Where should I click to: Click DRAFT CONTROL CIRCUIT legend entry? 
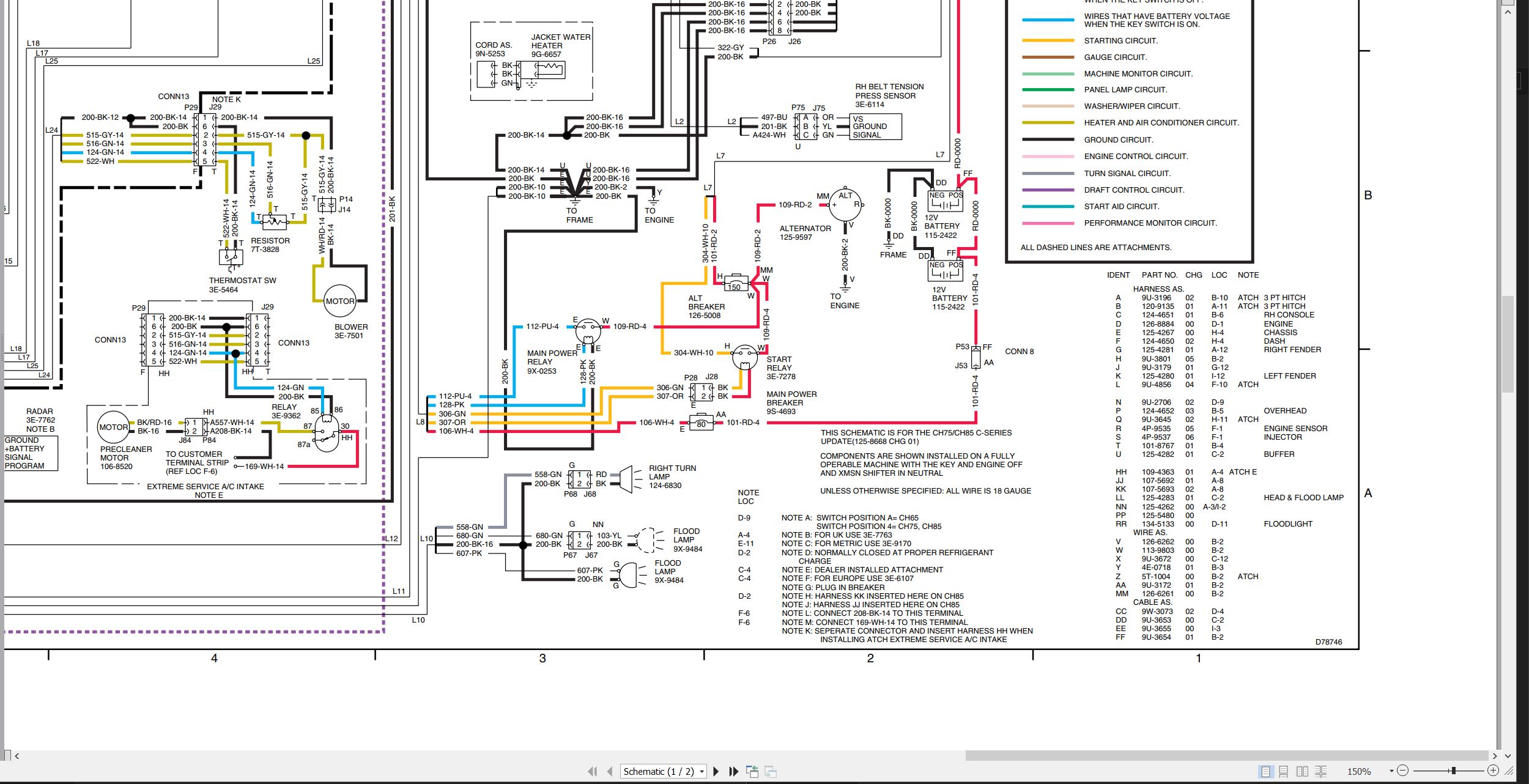click(x=1134, y=190)
